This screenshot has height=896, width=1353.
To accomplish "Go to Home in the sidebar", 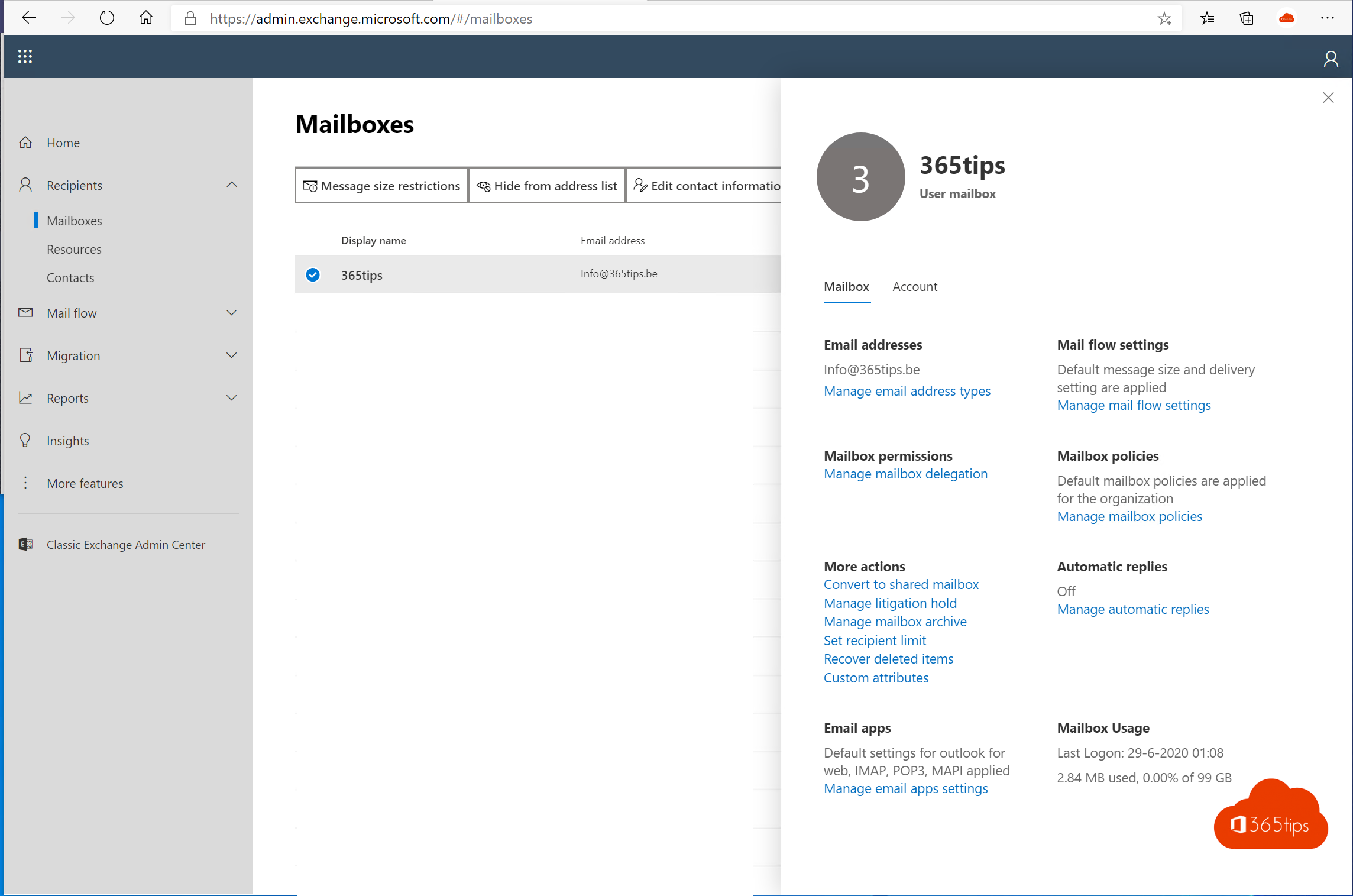I will coord(63,143).
